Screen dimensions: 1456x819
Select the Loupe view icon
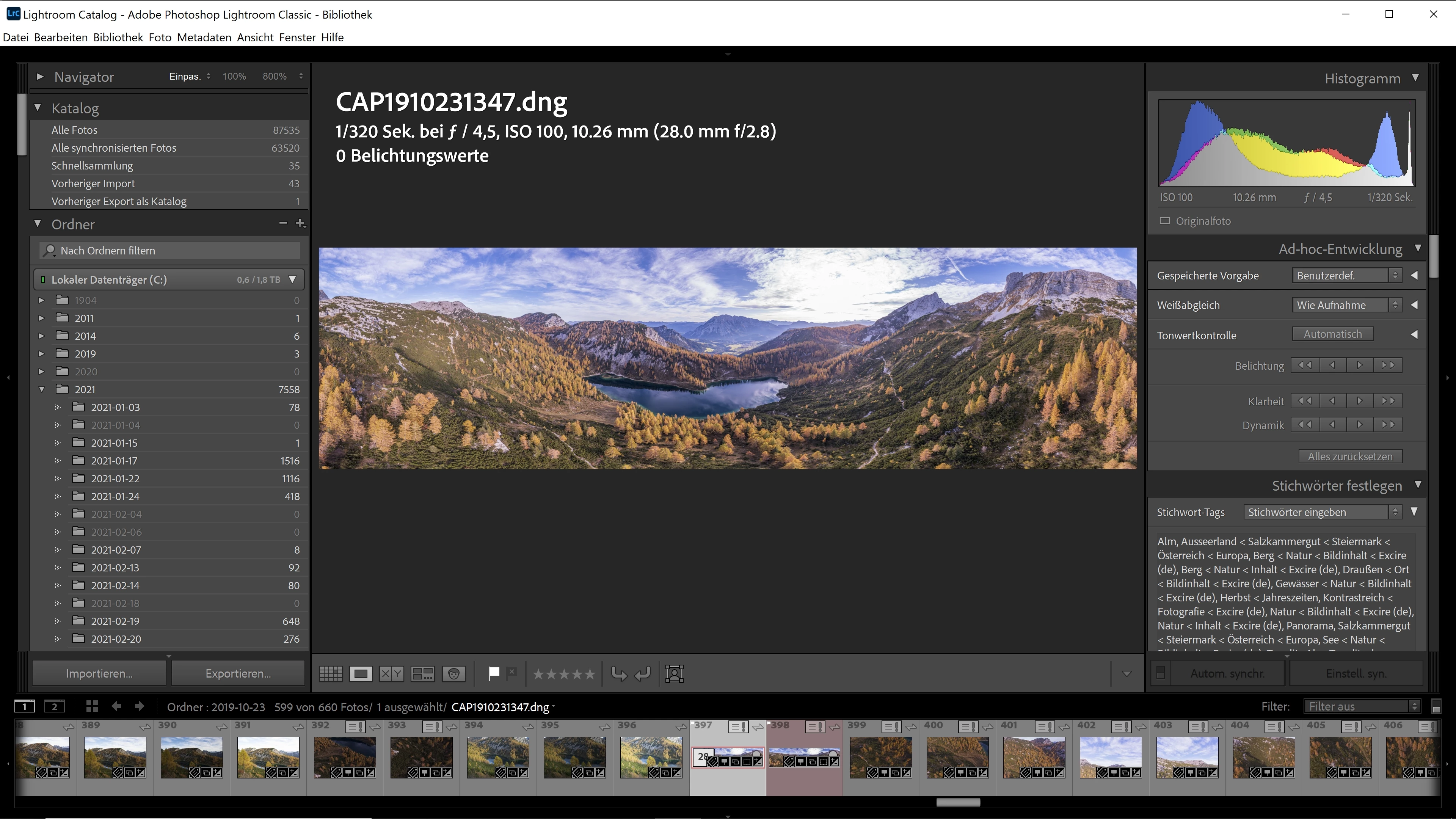pos(361,673)
